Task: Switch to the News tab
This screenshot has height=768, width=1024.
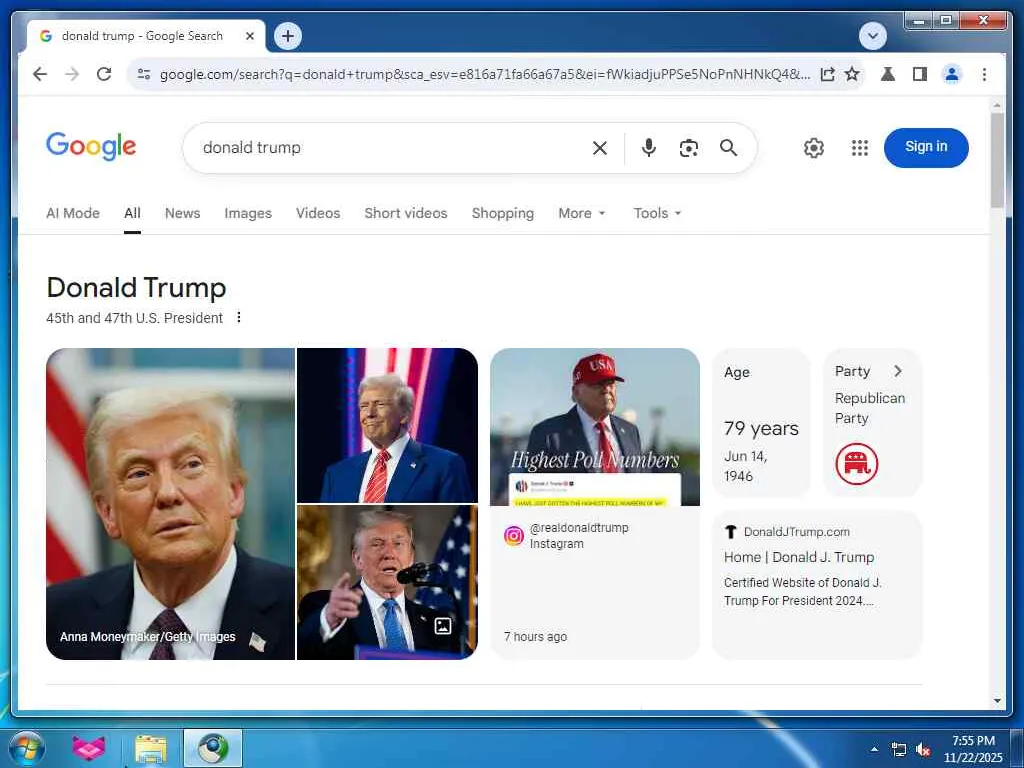Action: tap(182, 214)
